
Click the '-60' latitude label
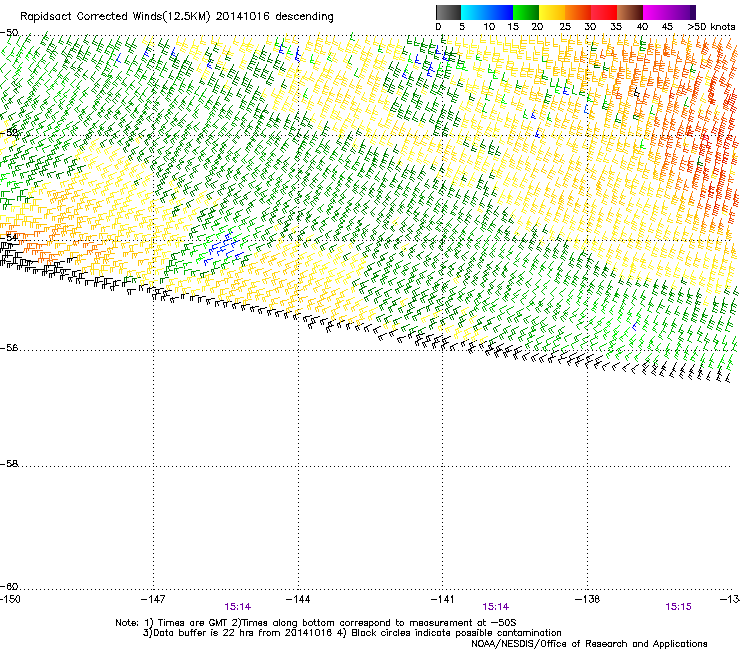[9, 587]
